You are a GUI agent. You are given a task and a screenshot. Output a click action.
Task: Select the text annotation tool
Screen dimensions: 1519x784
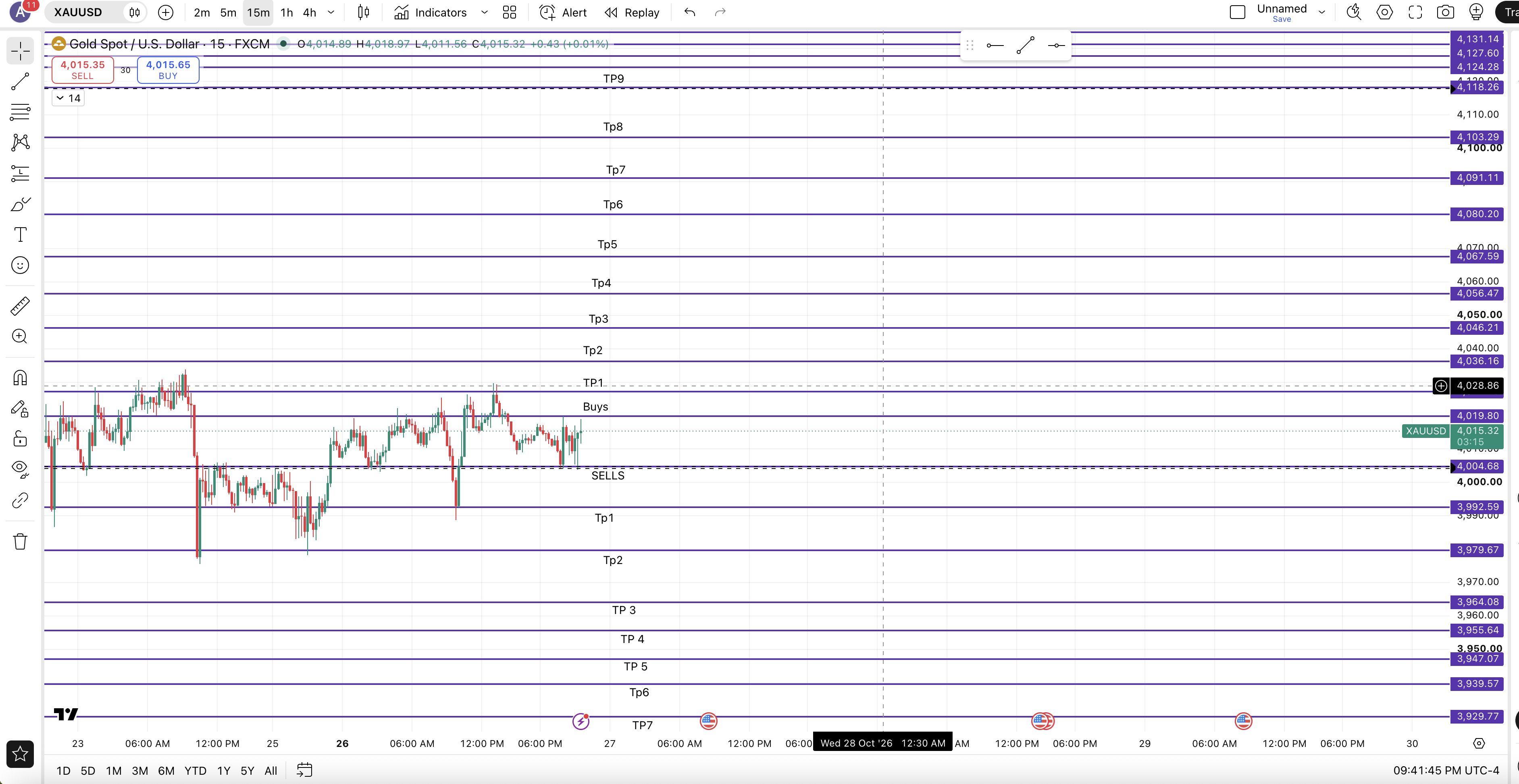click(20, 234)
